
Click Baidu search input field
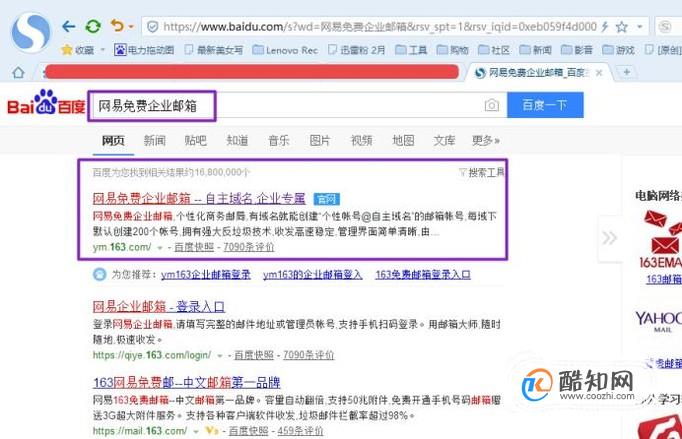click(297, 105)
